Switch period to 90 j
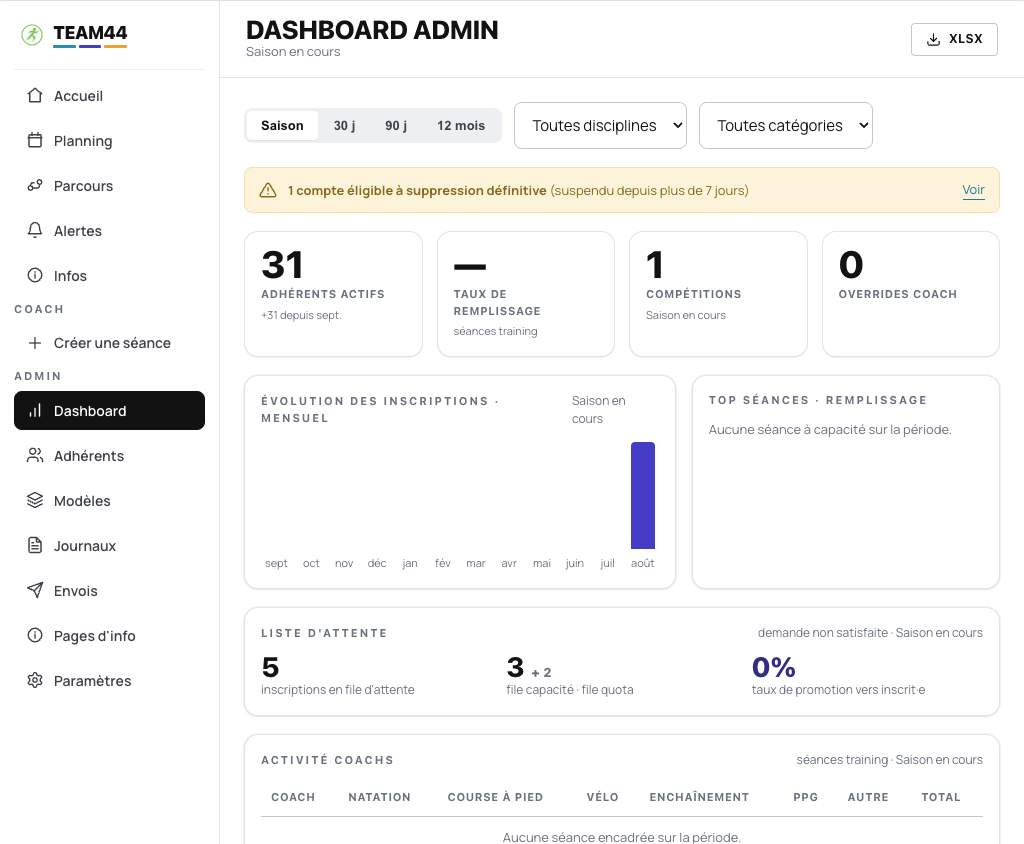This screenshot has height=844, width=1024. pyautogui.click(x=396, y=125)
